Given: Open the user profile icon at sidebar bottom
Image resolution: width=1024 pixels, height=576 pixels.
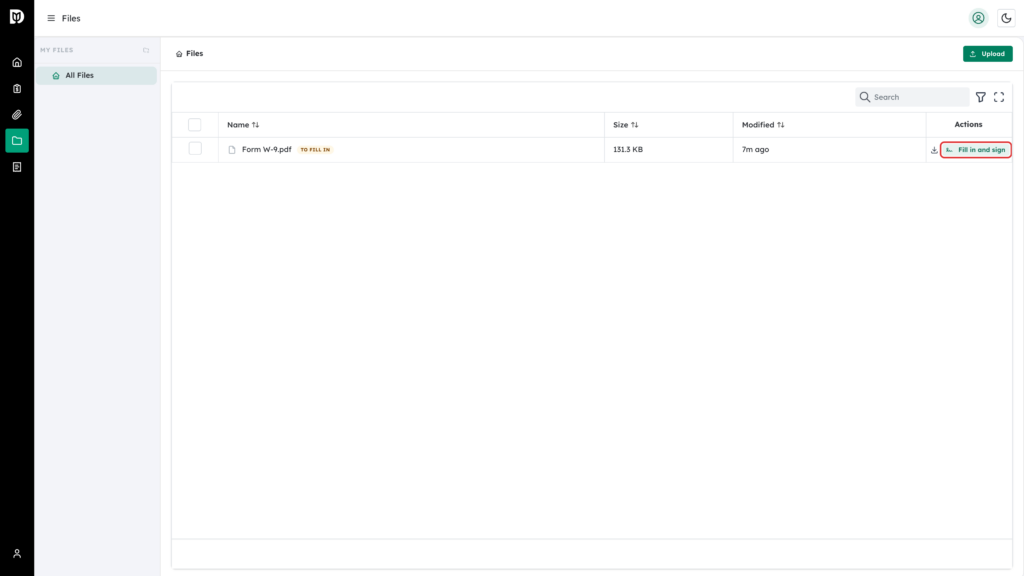Looking at the screenshot, I should pyautogui.click(x=17, y=554).
